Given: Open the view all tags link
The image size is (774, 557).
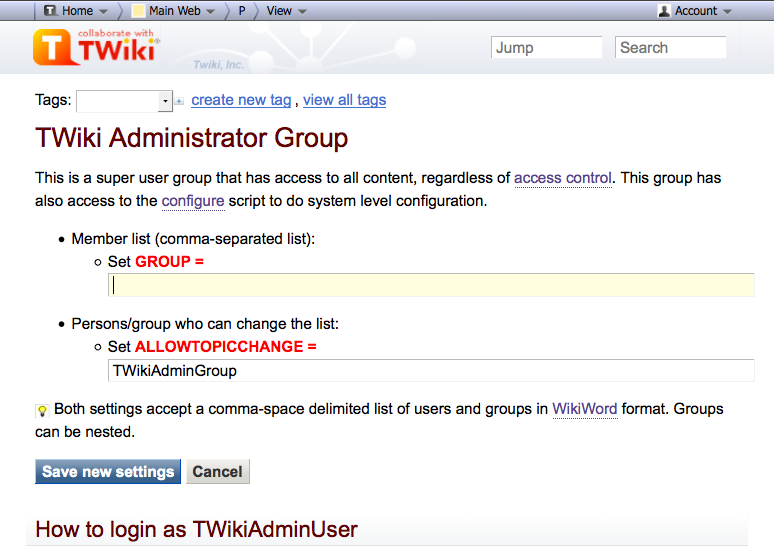Looking at the screenshot, I should pyautogui.click(x=344, y=100).
